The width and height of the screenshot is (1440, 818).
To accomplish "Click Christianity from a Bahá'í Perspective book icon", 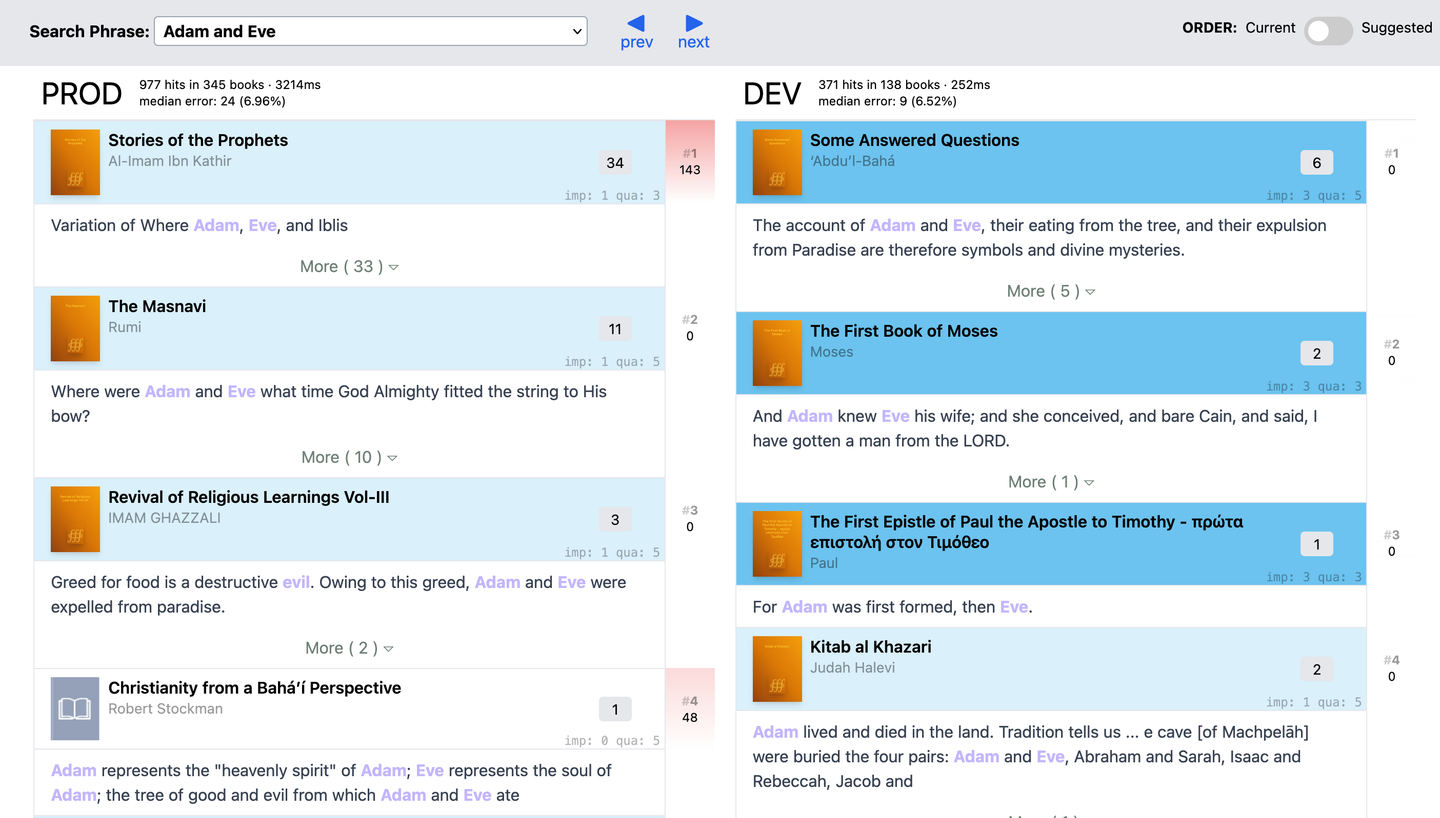I will tap(75, 709).
